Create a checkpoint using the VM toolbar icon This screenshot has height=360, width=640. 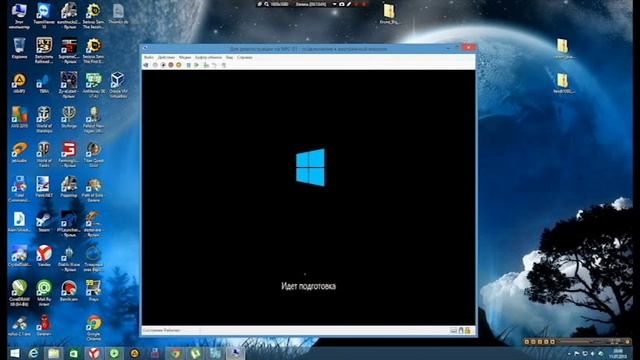(x=206, y=65)
